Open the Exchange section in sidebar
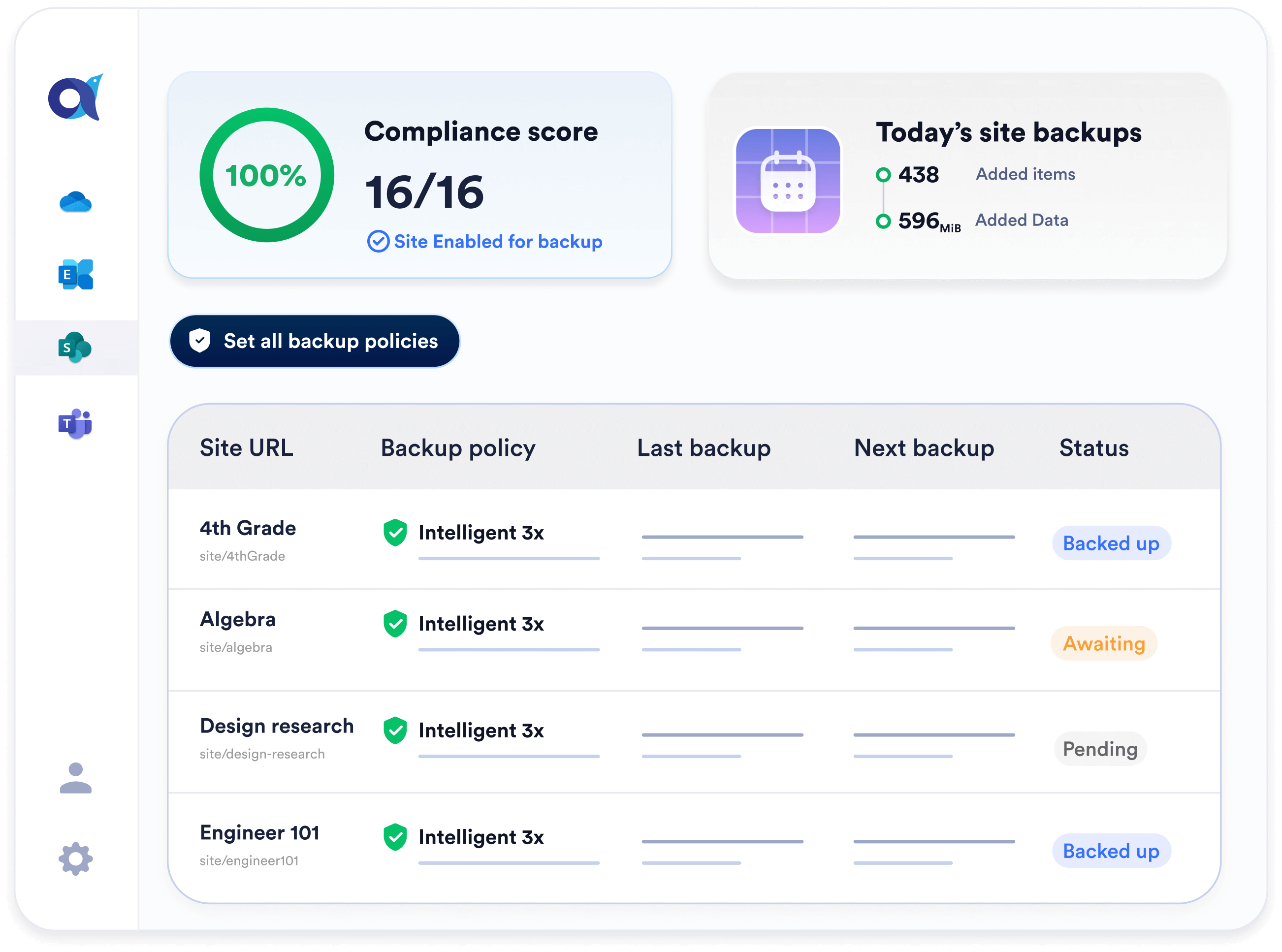 pyautogui.click(x=75, y=274)
